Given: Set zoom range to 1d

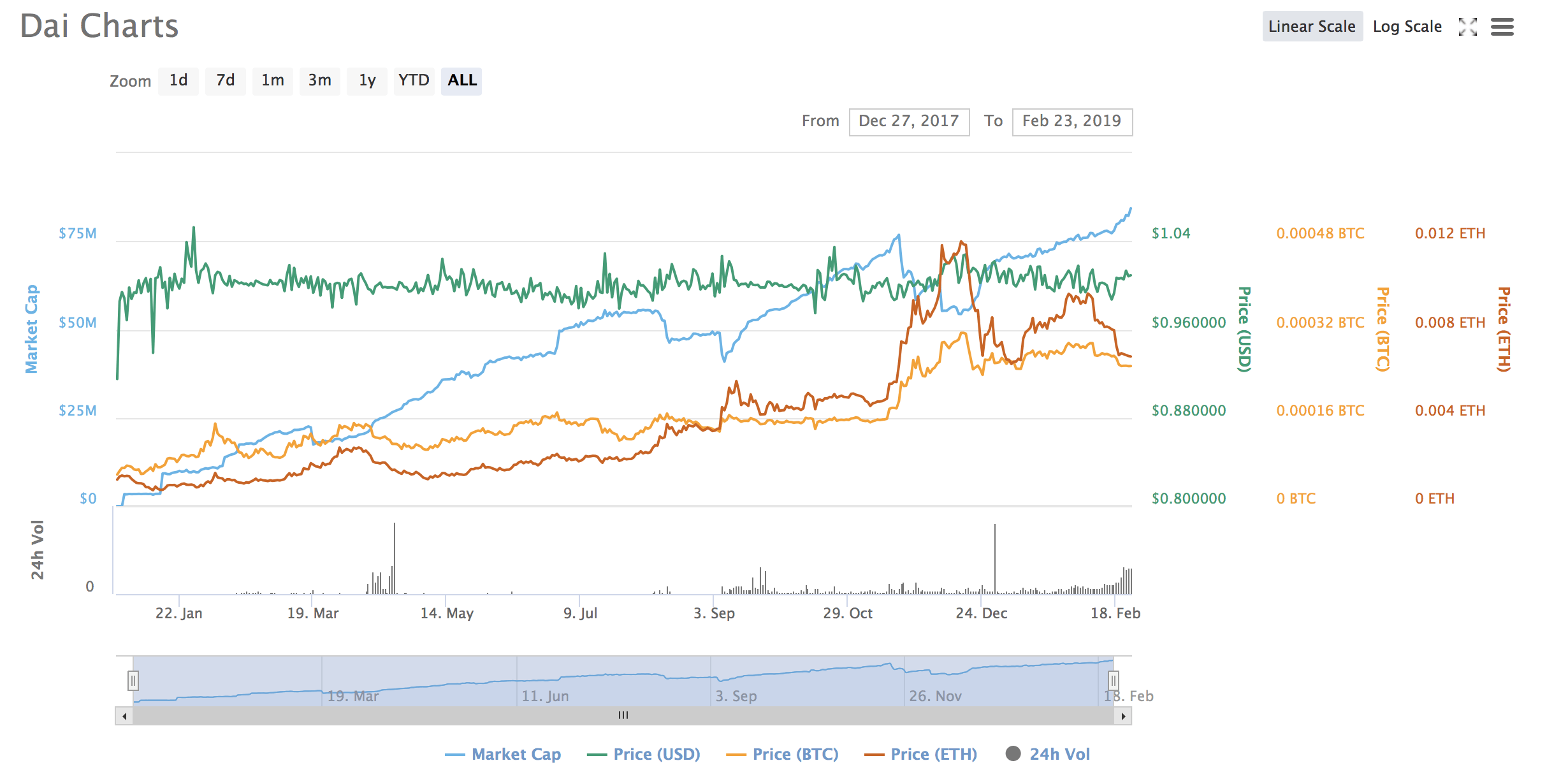Looking at the screenshot, I should pos(178,81).
